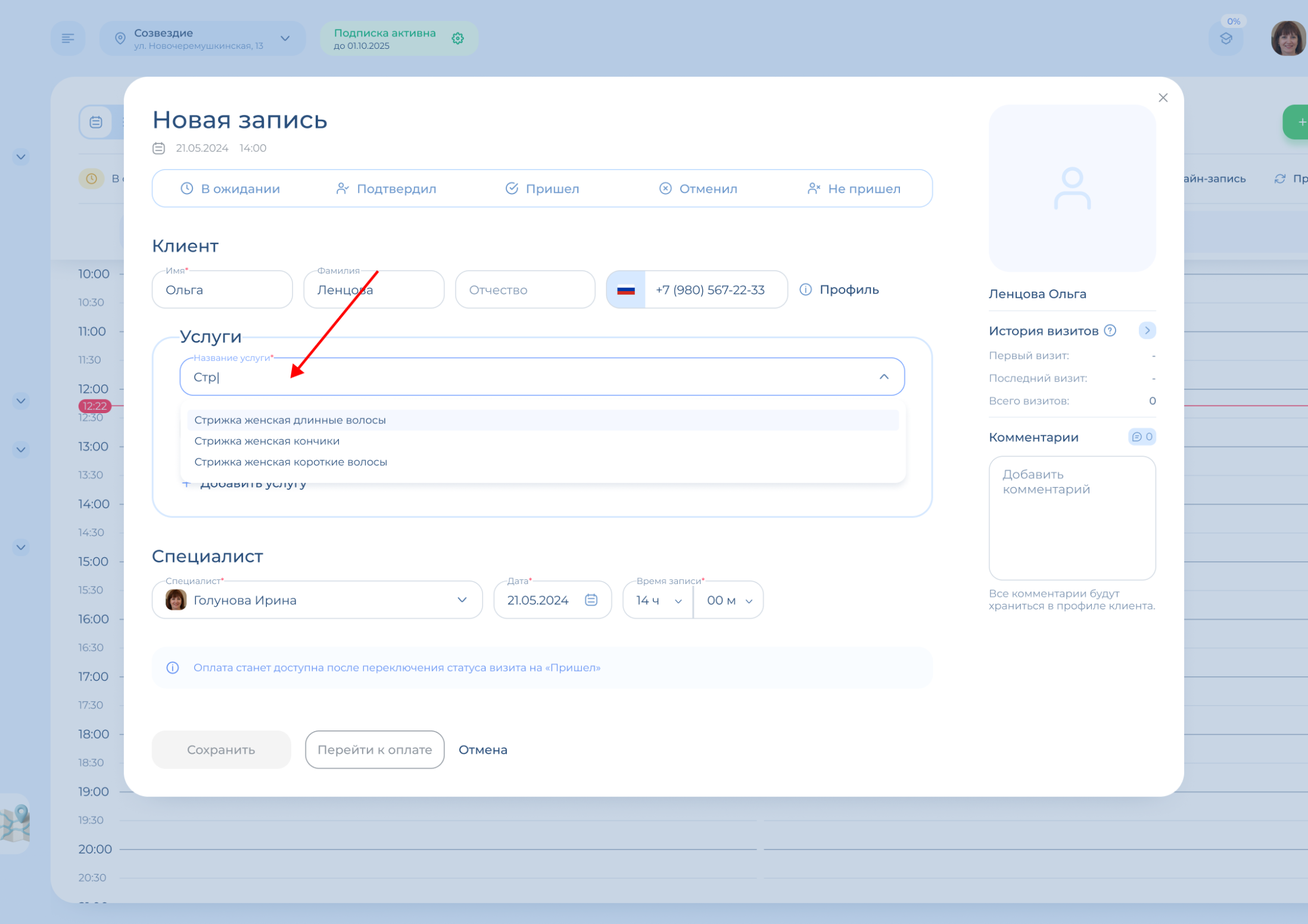Click the calendar icon in date field

coord(591,600)
